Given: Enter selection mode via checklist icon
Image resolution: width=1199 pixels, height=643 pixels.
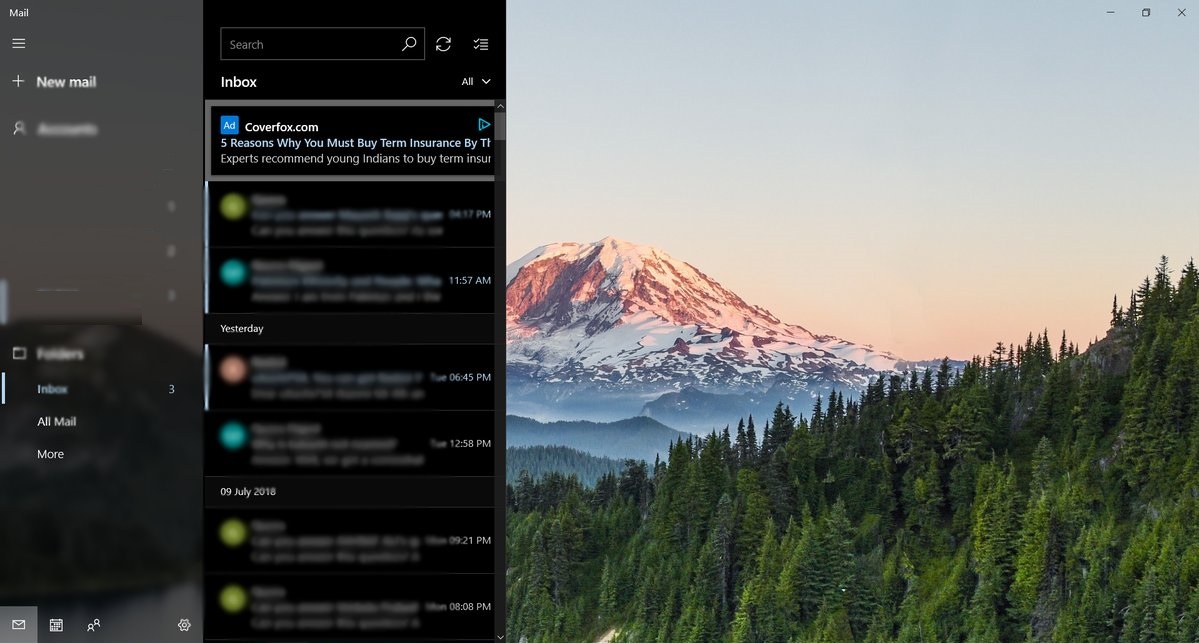Looking at the screenshot, I should (481, 44).
